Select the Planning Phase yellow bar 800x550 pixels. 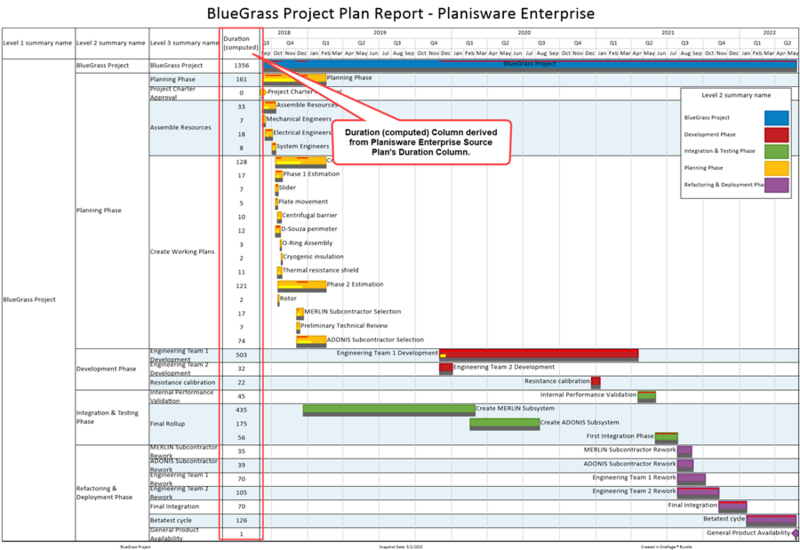tap(294, 80)
